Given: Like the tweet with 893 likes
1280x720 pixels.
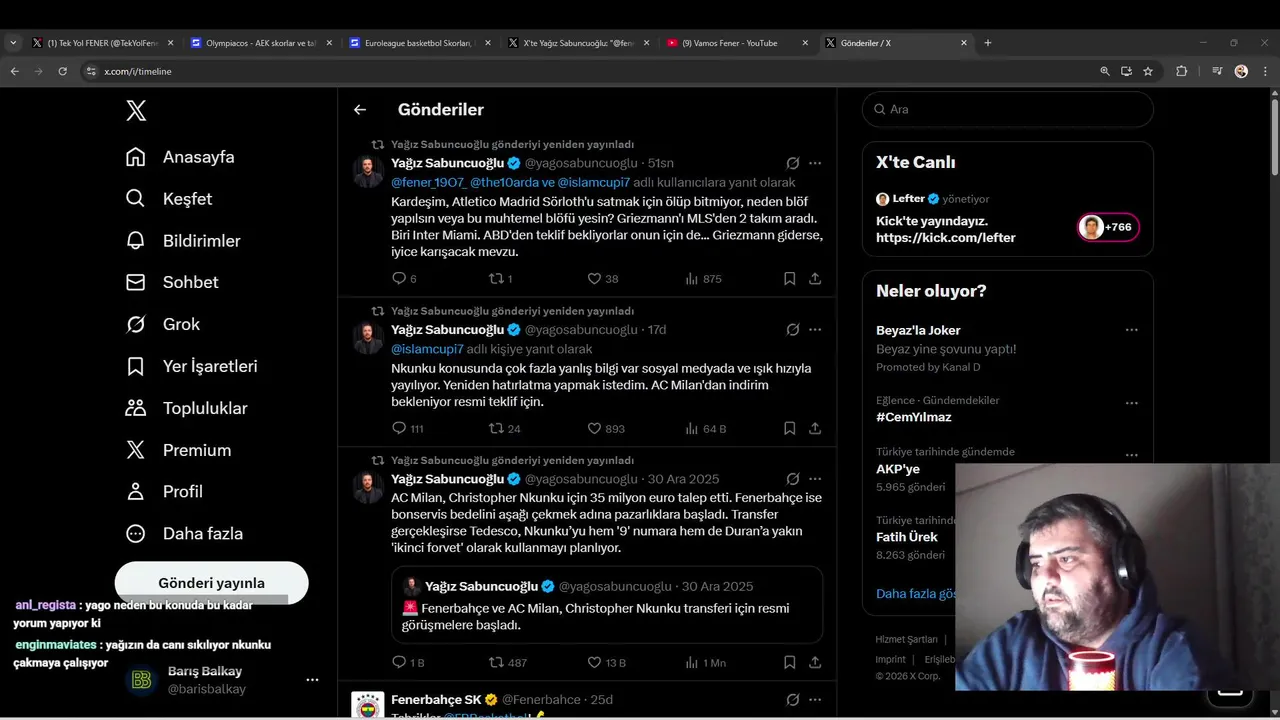Looking at the screenshot, I should [x=606, y=428].
